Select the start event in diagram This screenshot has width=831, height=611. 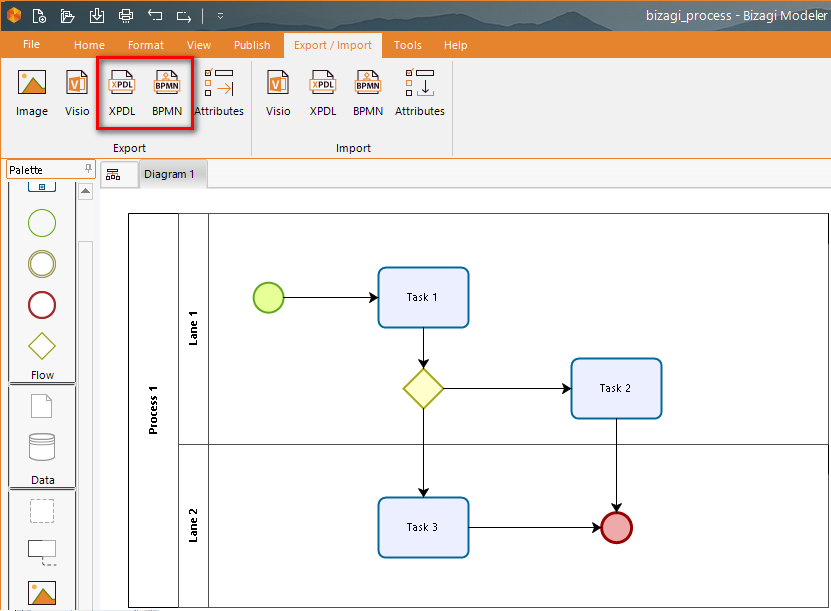(268, 297)
